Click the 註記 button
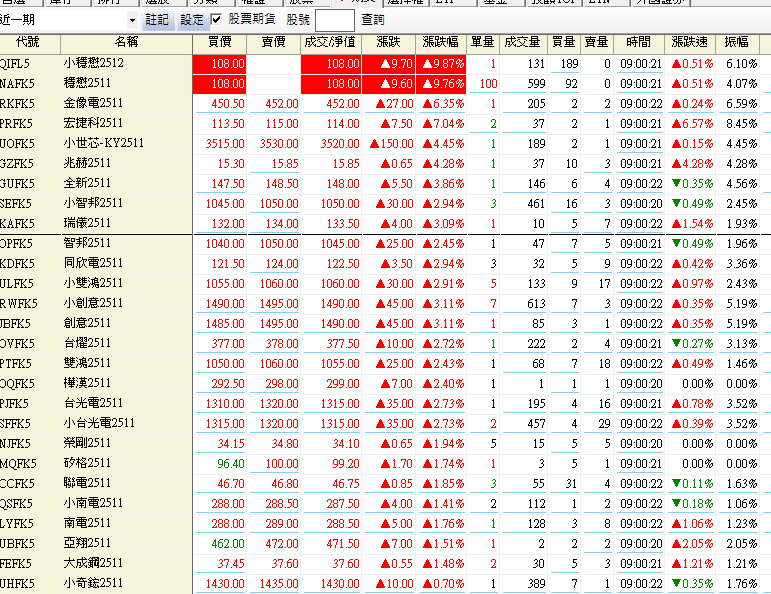 (157, 20)
